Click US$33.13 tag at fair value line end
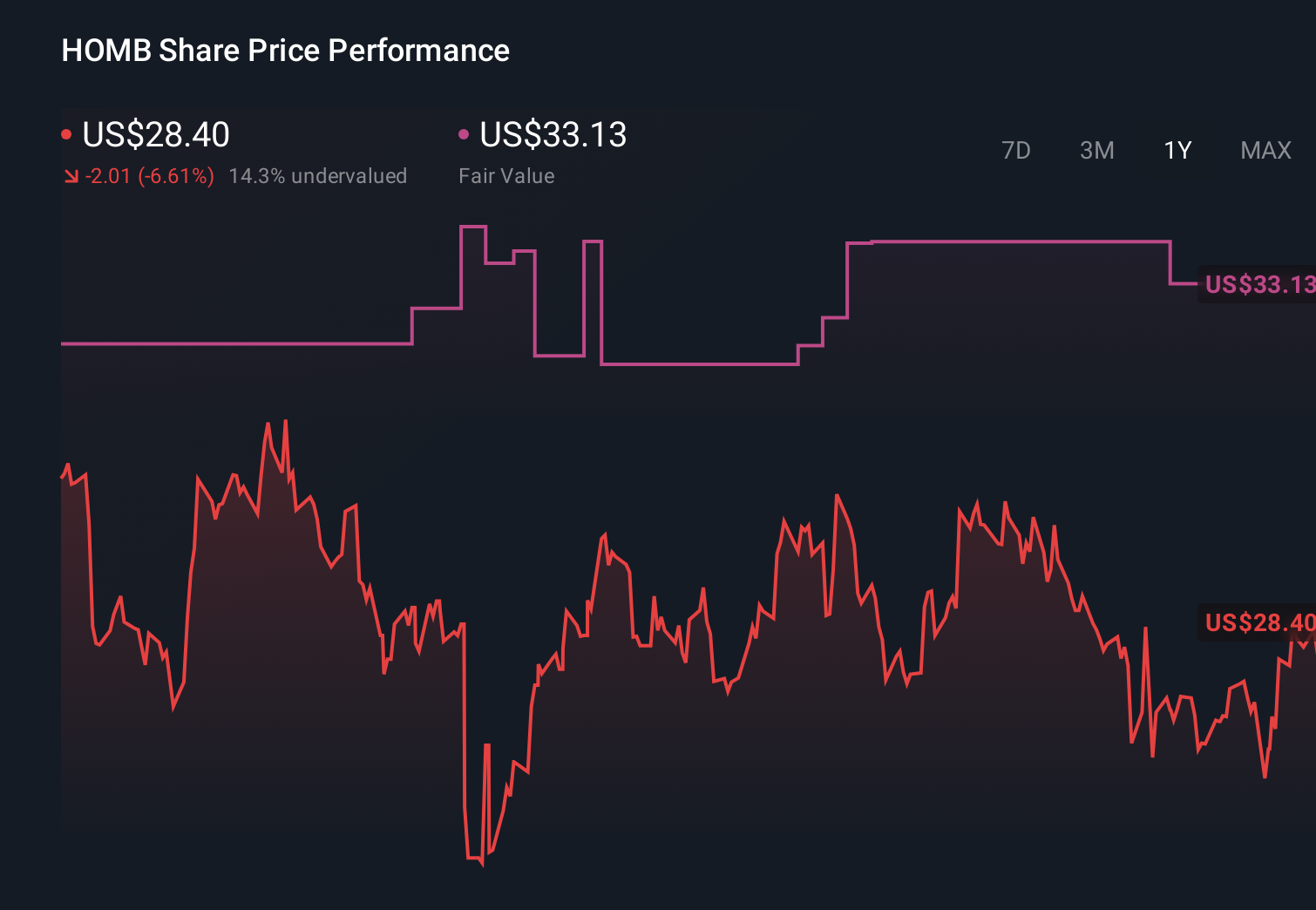1316x910 pixels. pos(1258,284)
